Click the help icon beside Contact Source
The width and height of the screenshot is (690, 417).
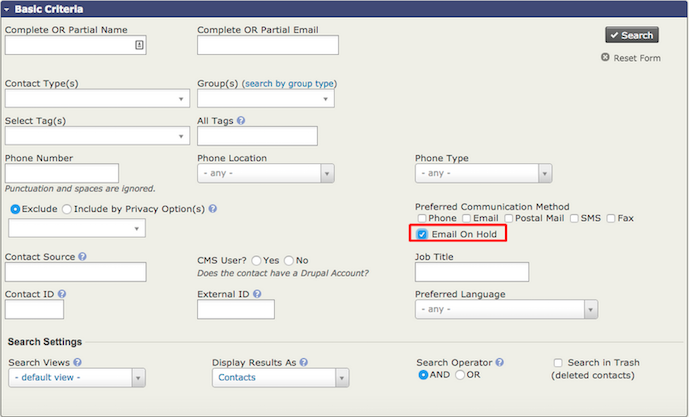(x=82, y=257)
